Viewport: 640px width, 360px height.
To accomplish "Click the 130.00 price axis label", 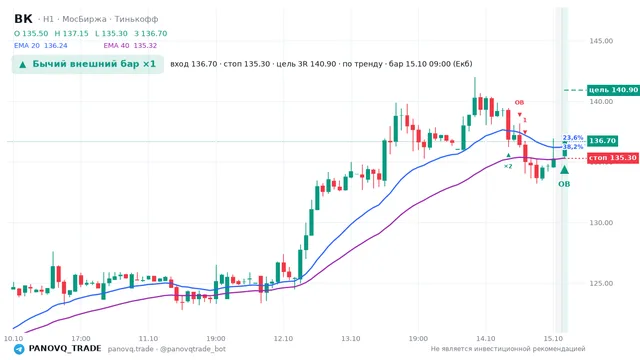I will (601, 223).
